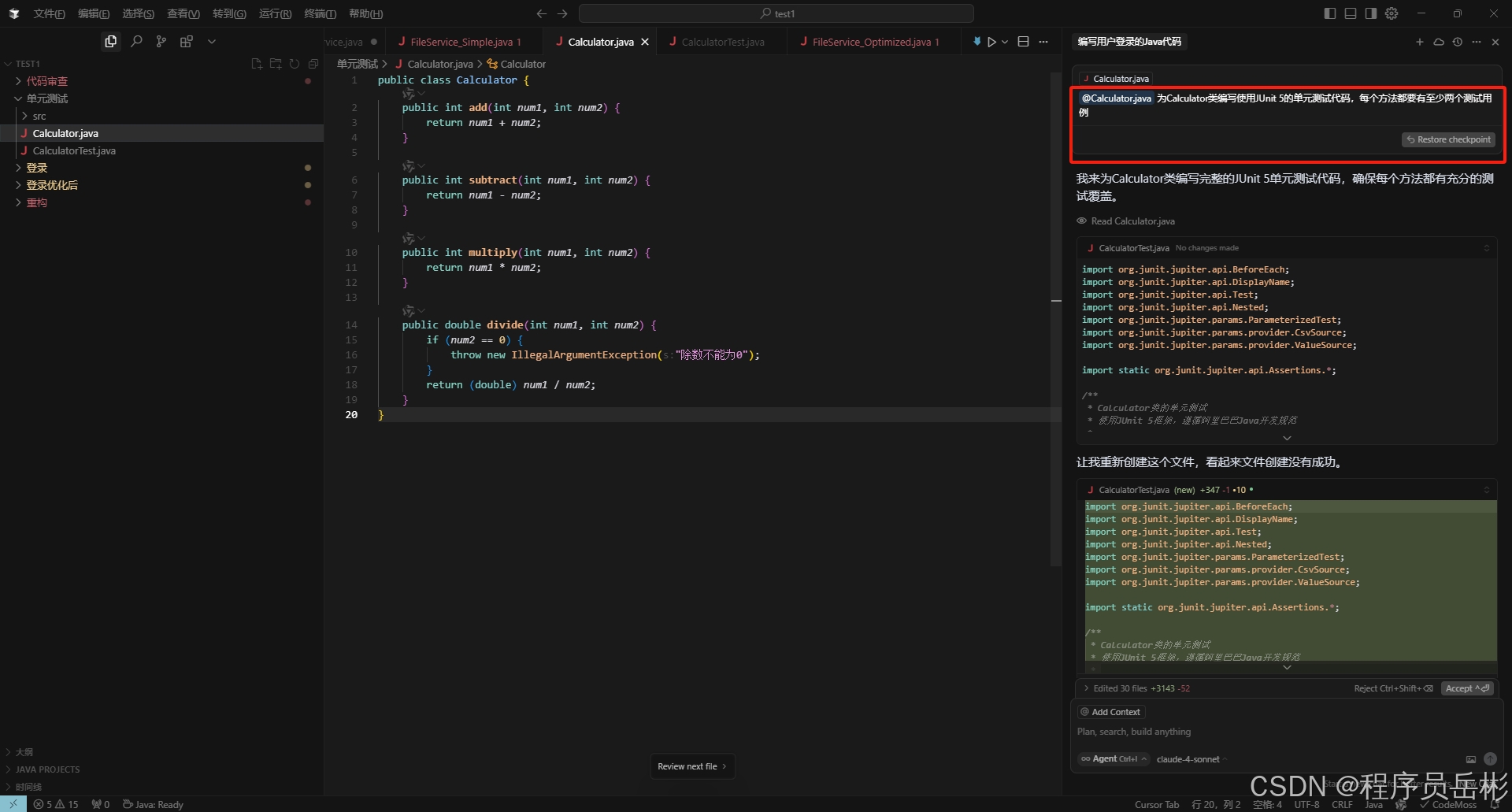Show chat history clock icon
Viewport: 1512px width, 812px height.
point(1458,42)
